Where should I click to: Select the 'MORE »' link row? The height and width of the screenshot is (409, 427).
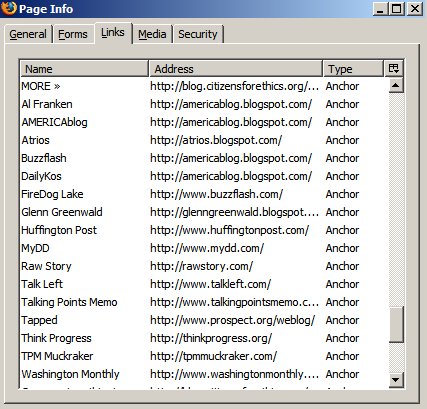pos(204,86)
